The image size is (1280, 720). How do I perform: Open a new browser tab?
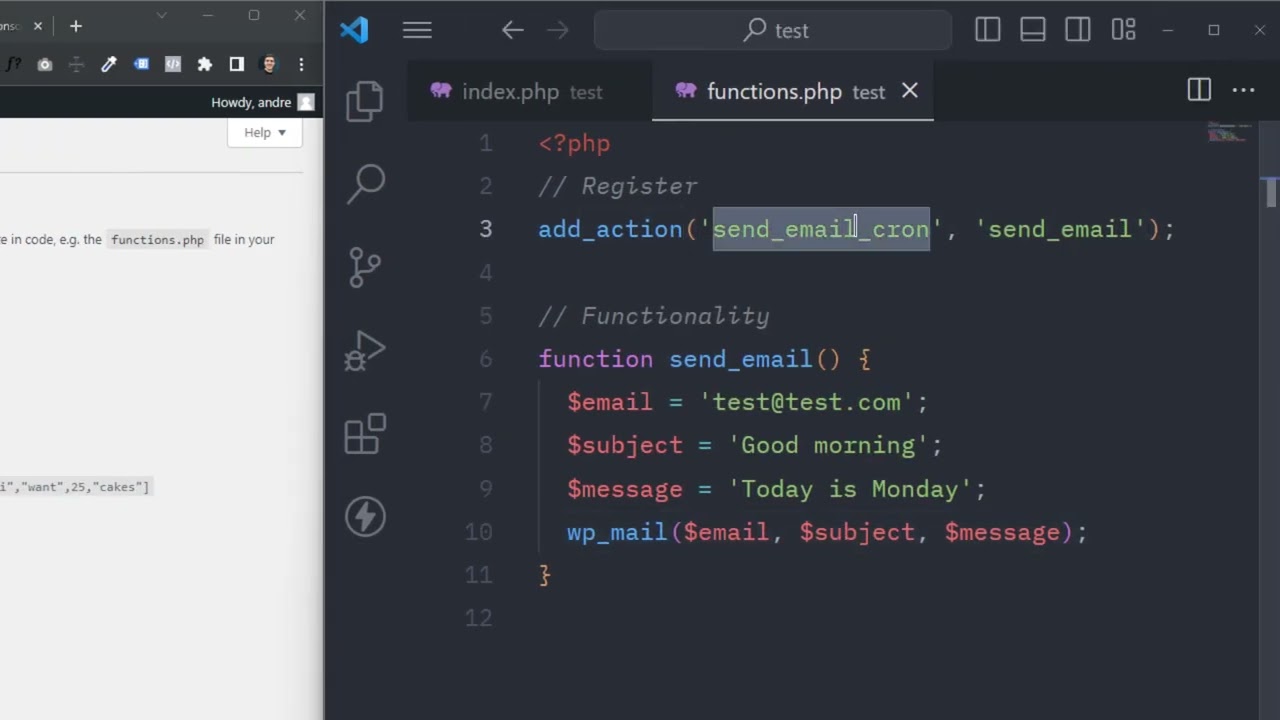click(x=75, y=26)
